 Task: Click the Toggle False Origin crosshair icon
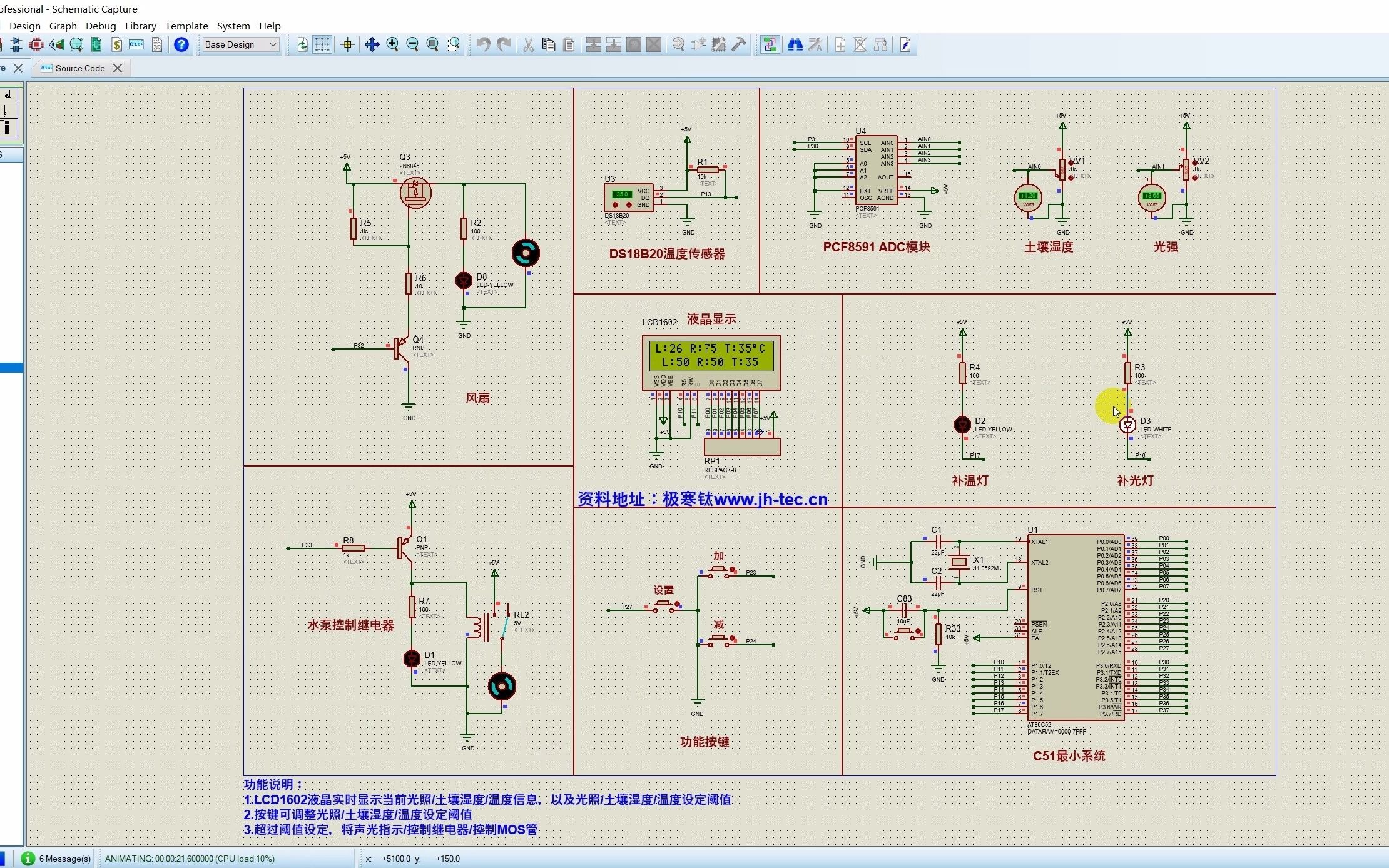pos(347,44)
